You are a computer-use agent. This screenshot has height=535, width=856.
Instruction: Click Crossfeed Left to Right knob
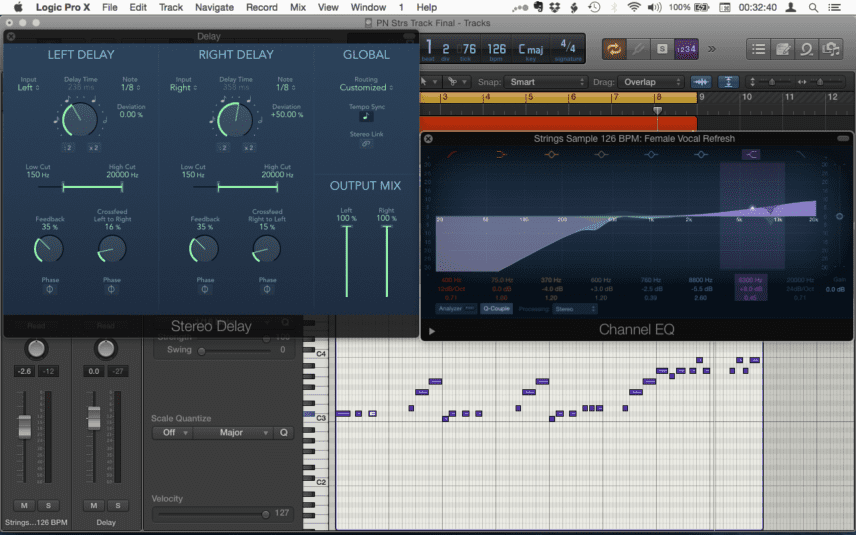[x=112, y=248]
